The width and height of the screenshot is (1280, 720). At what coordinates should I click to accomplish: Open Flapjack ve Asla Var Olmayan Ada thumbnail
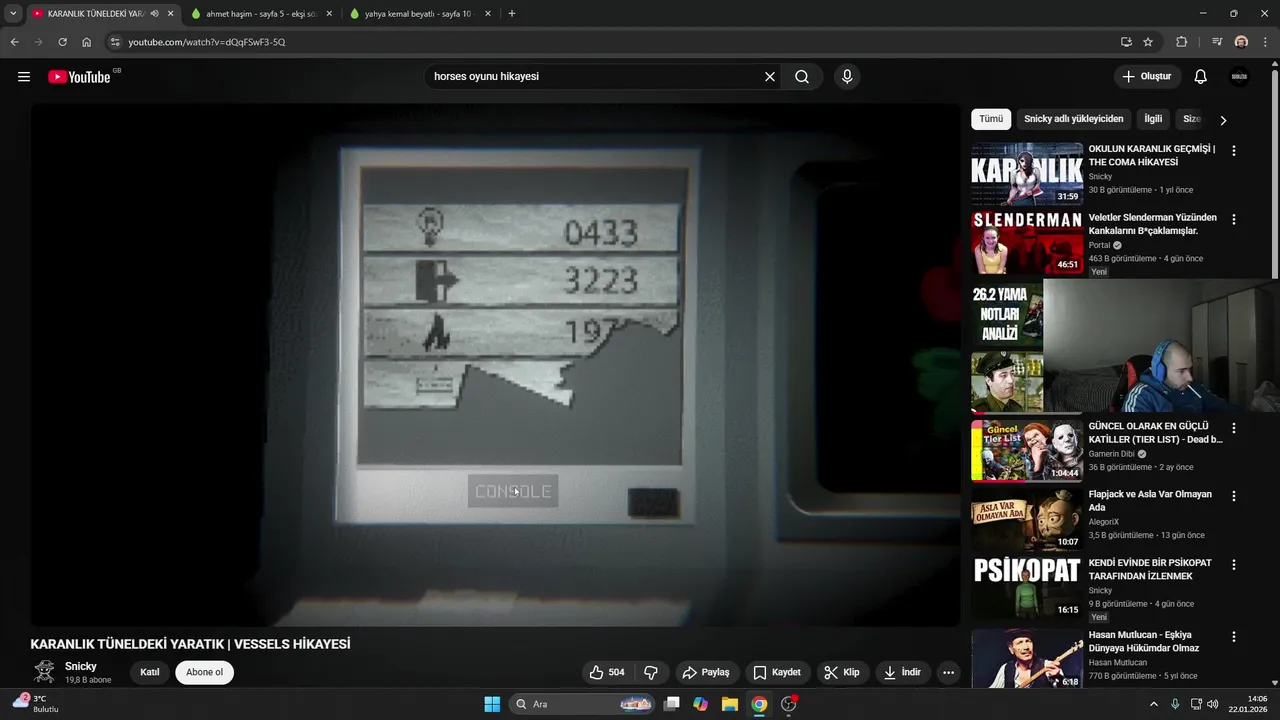click(x=1027, y=519)
